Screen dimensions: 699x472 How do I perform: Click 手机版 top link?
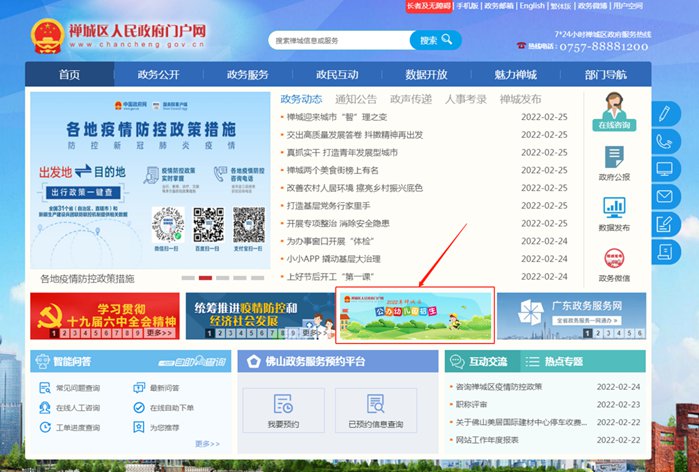[x=467, y=6]
